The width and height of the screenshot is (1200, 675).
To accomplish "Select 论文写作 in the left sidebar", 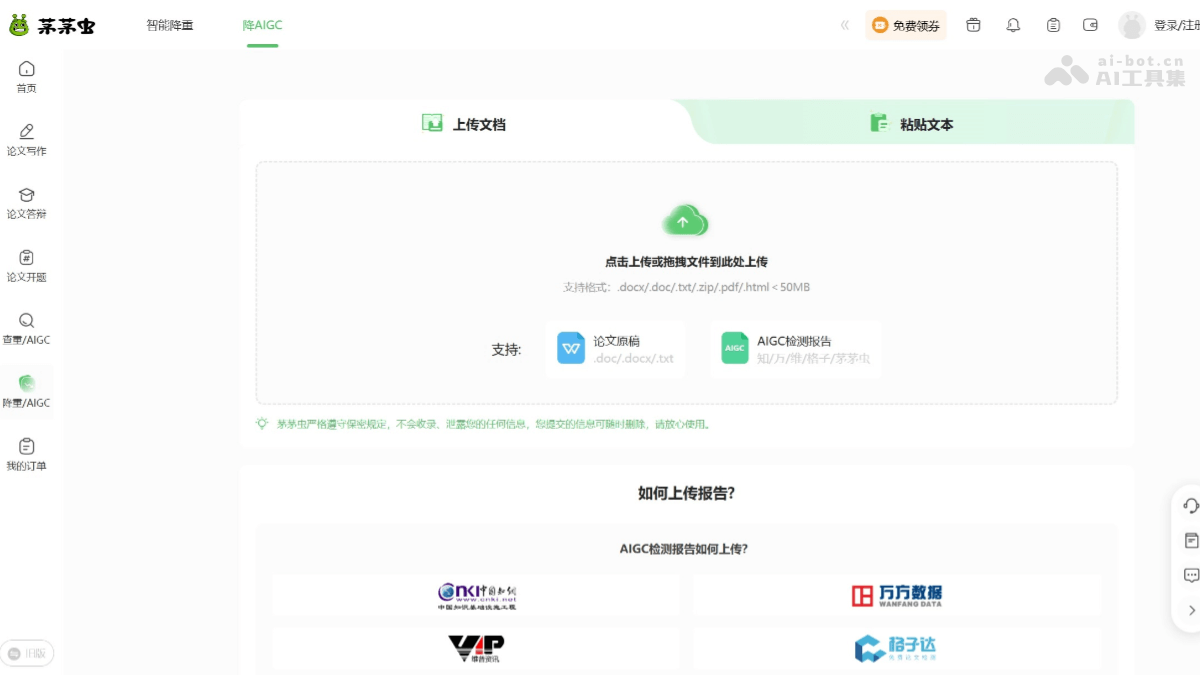I will pos(26,140).
